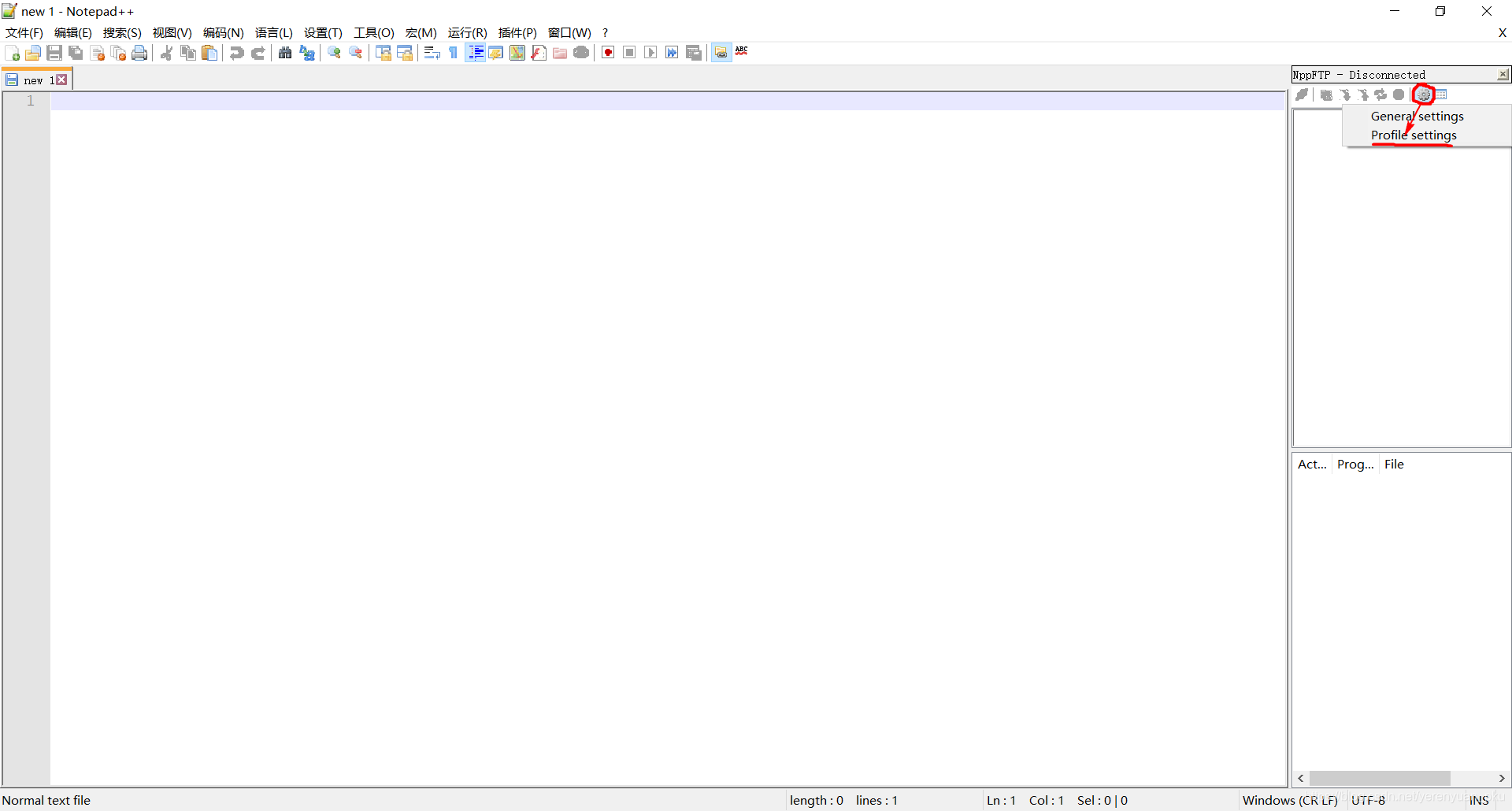
Task: Click NppFTP queue scrollbar left arrow
Action: [1301, 778]
